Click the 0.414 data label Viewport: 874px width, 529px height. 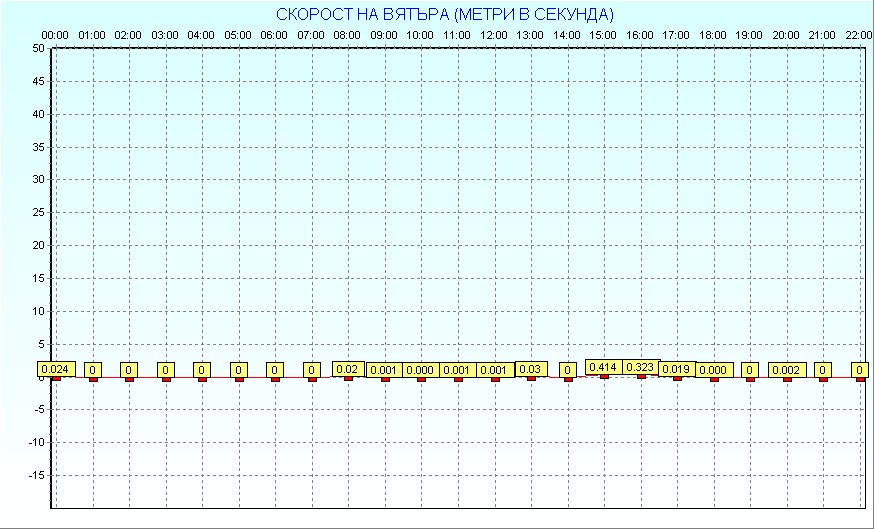(603, 367)
